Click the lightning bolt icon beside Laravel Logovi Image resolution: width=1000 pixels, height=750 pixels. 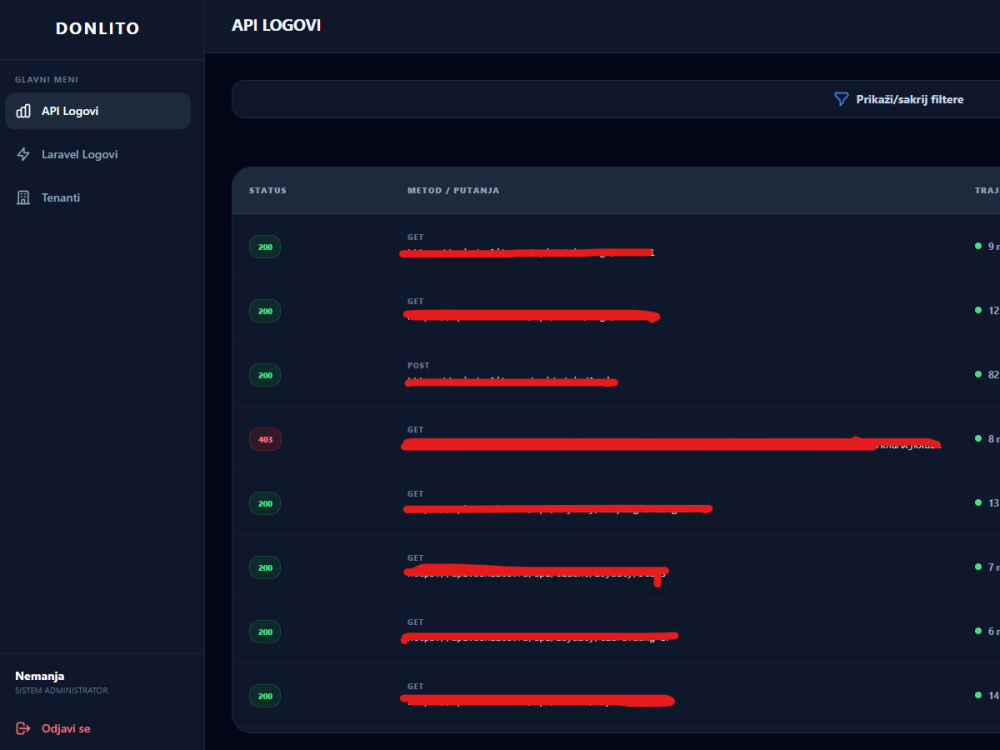[23, 154]
